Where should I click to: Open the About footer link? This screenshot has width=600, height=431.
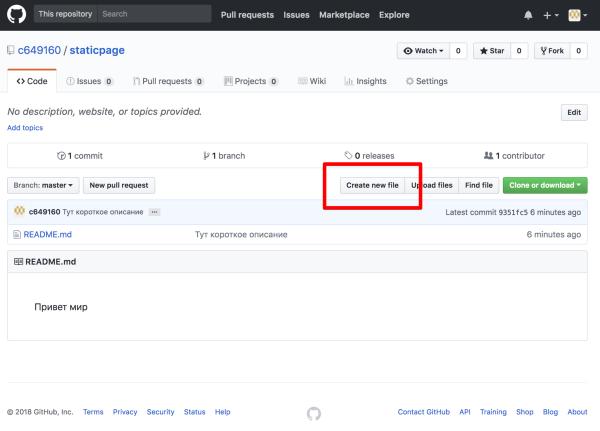[x=577, y=412]
